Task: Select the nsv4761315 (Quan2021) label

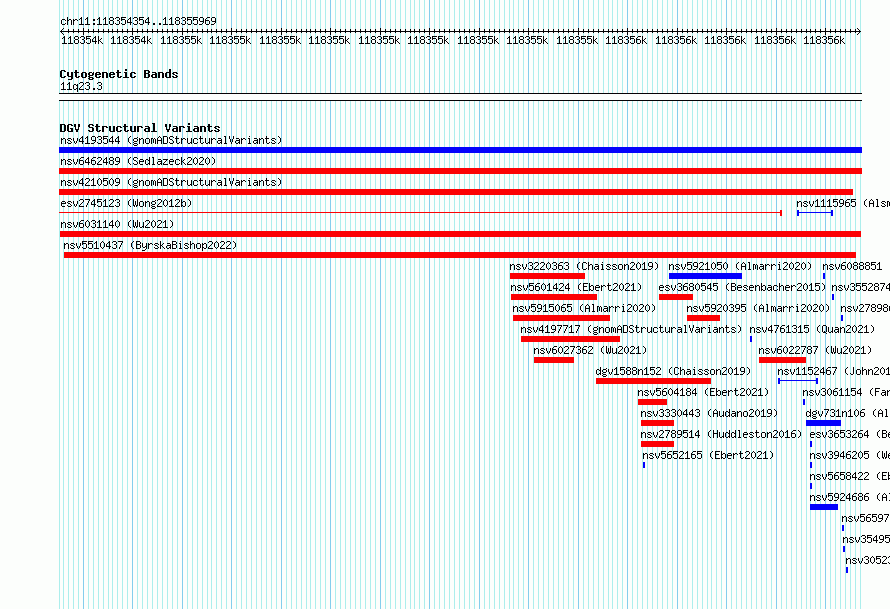Action: [812, 329]
